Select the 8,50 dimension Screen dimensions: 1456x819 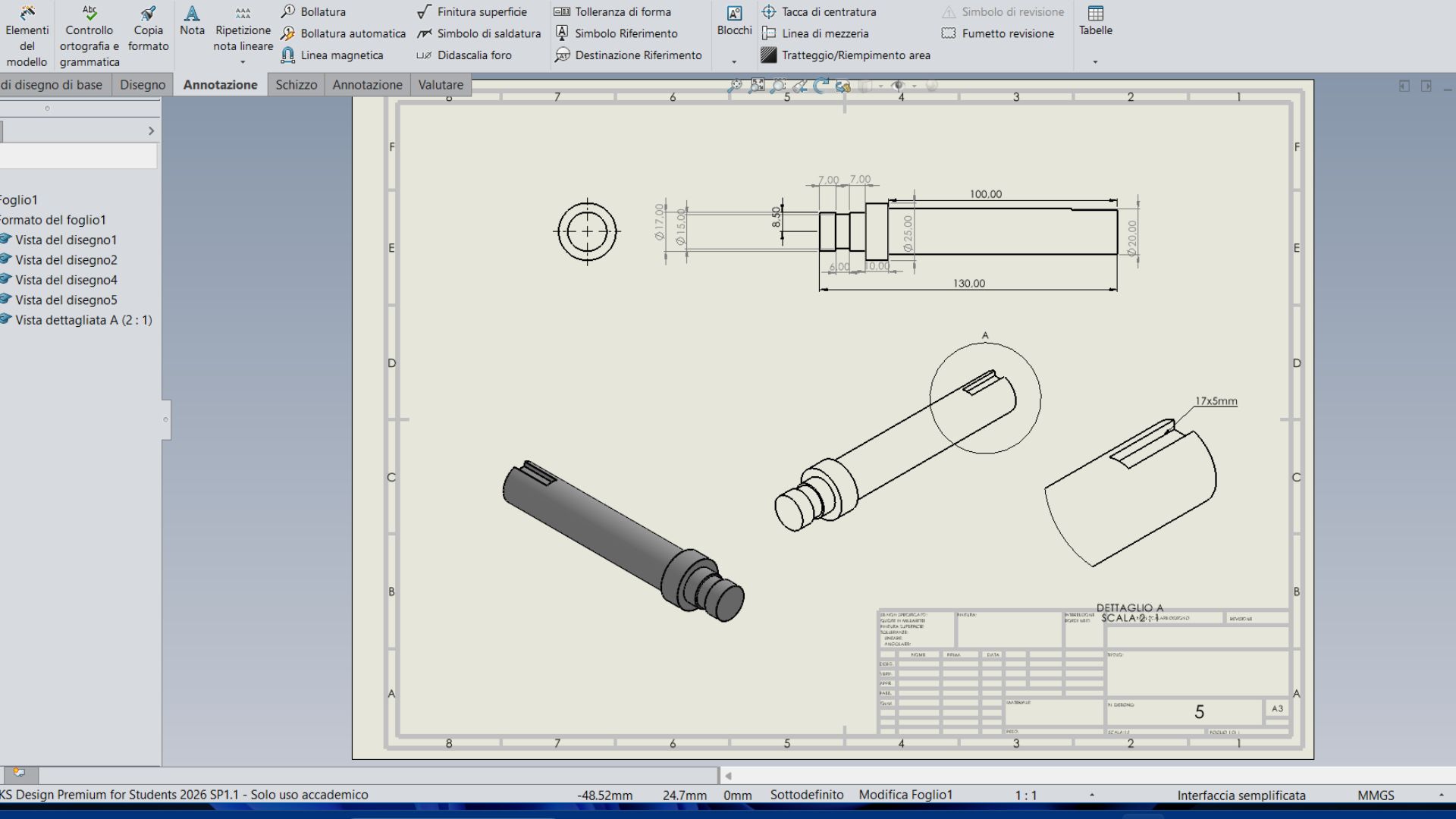[776, 217]
